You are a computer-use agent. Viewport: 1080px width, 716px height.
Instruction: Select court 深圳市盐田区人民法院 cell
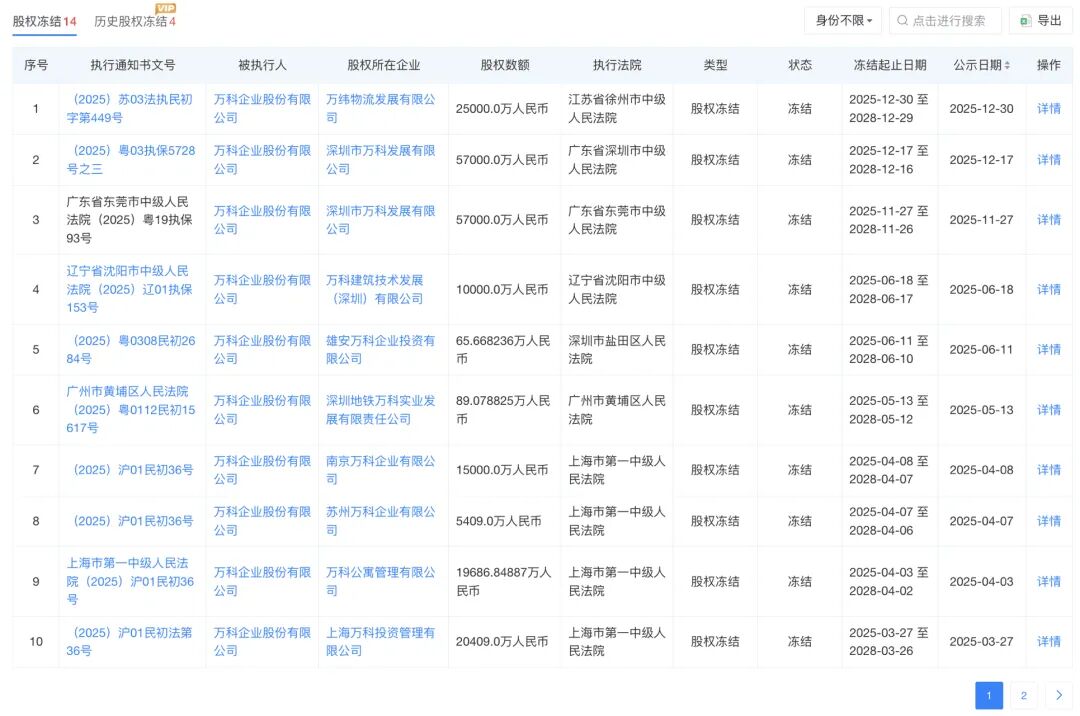(617, 350)
